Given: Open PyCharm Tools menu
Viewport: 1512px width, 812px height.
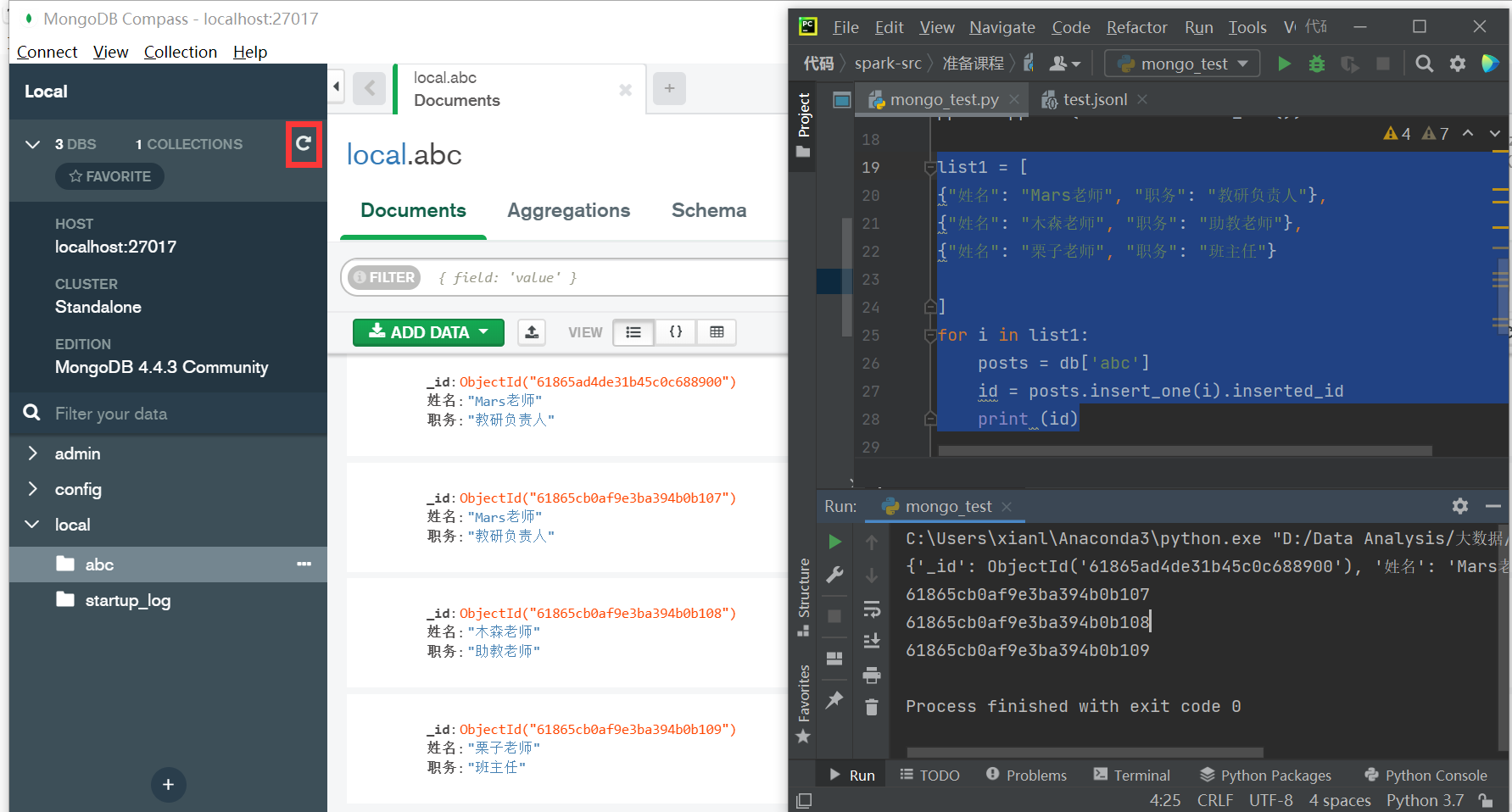Looking at the screenshot, I should pos(1247,27).
